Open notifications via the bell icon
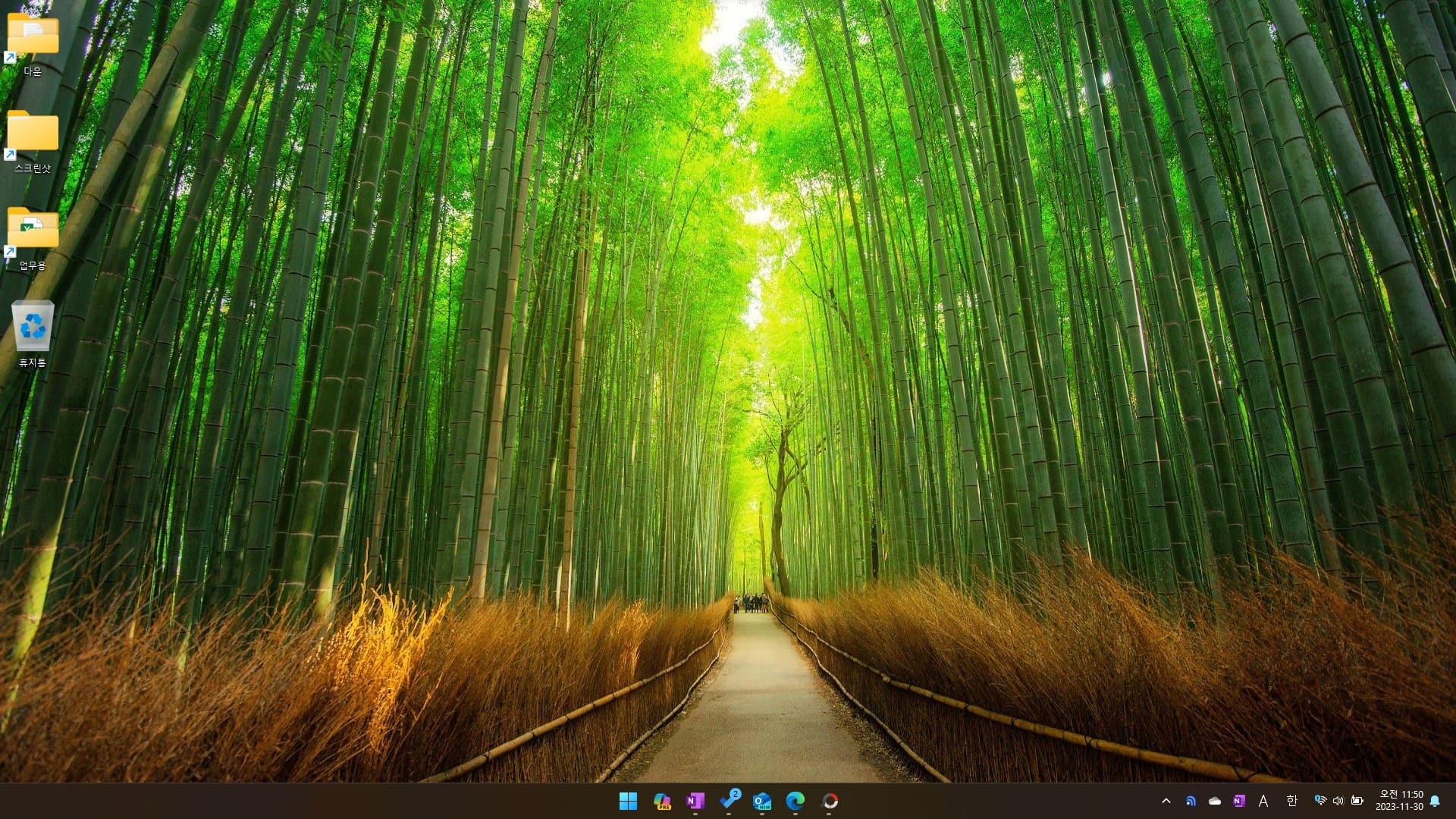This screenshot has width=1456, height=819. (x=1435, y=801)
